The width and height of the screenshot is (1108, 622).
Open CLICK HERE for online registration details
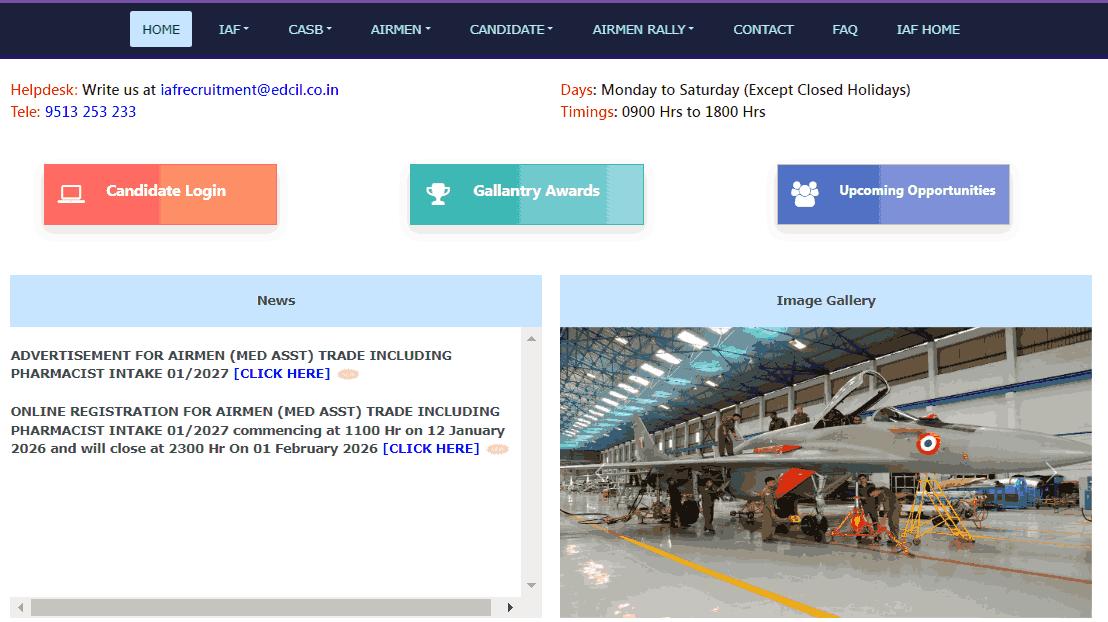pos(430,448)
